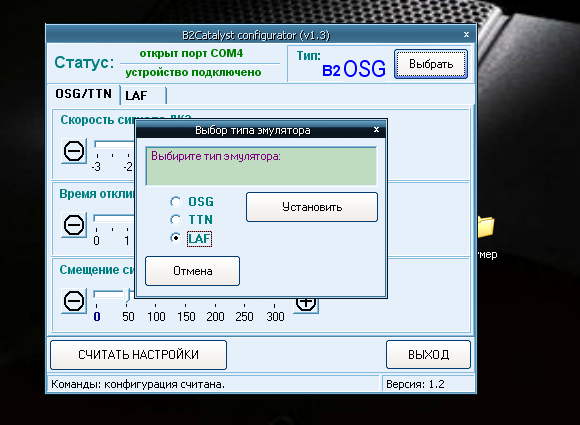Click the ВЫХОД button
This screenshot has width=580, height=425.
428,355
